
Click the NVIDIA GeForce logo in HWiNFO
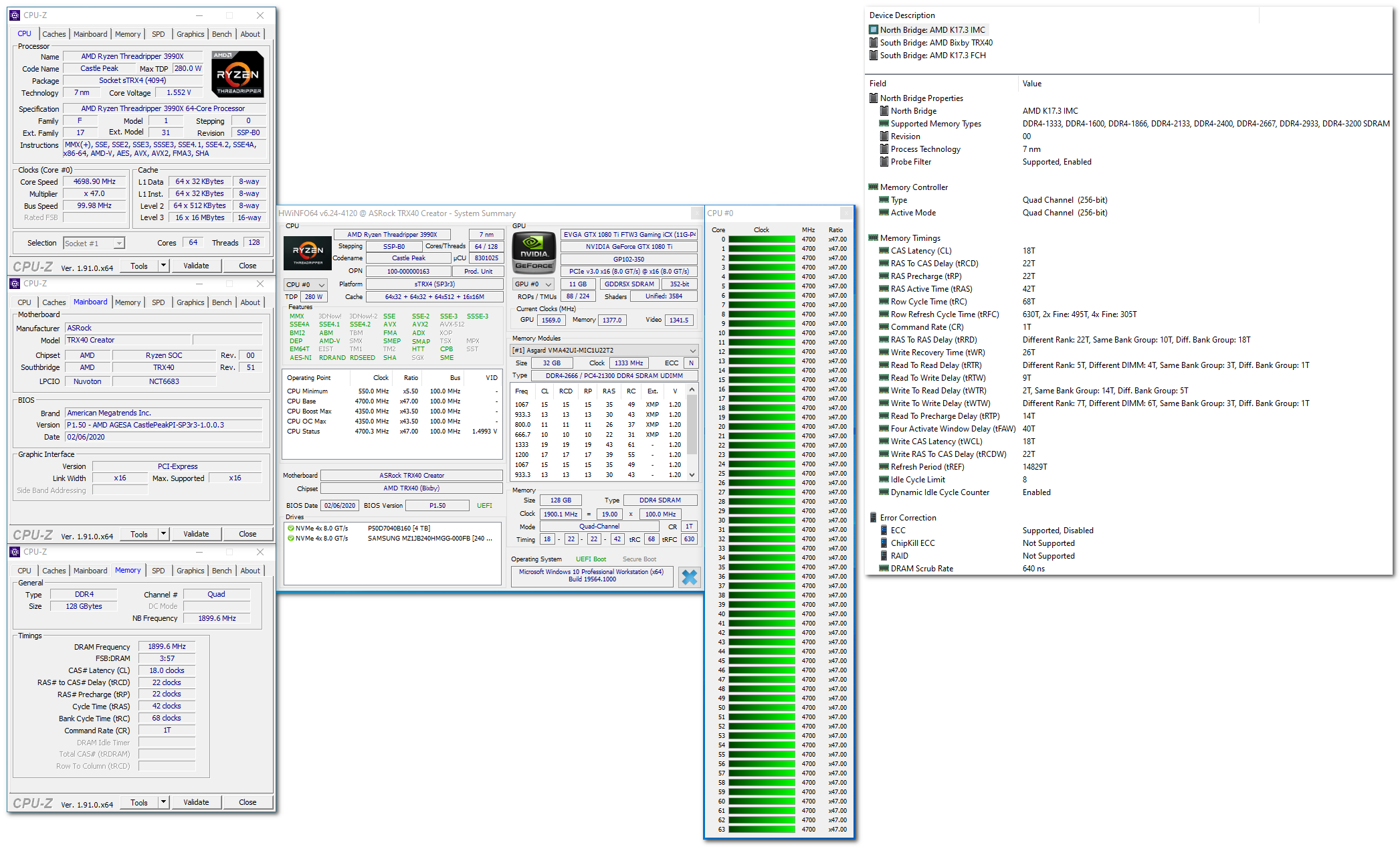(534, 252)
